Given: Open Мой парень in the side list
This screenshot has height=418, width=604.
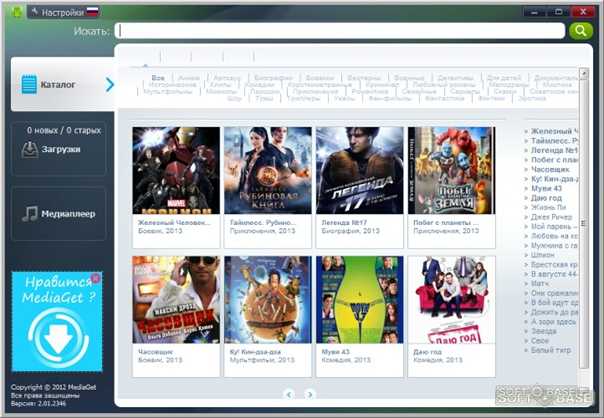Looking at the screenshot, I should pyautogui.click(x=554, y=227).
